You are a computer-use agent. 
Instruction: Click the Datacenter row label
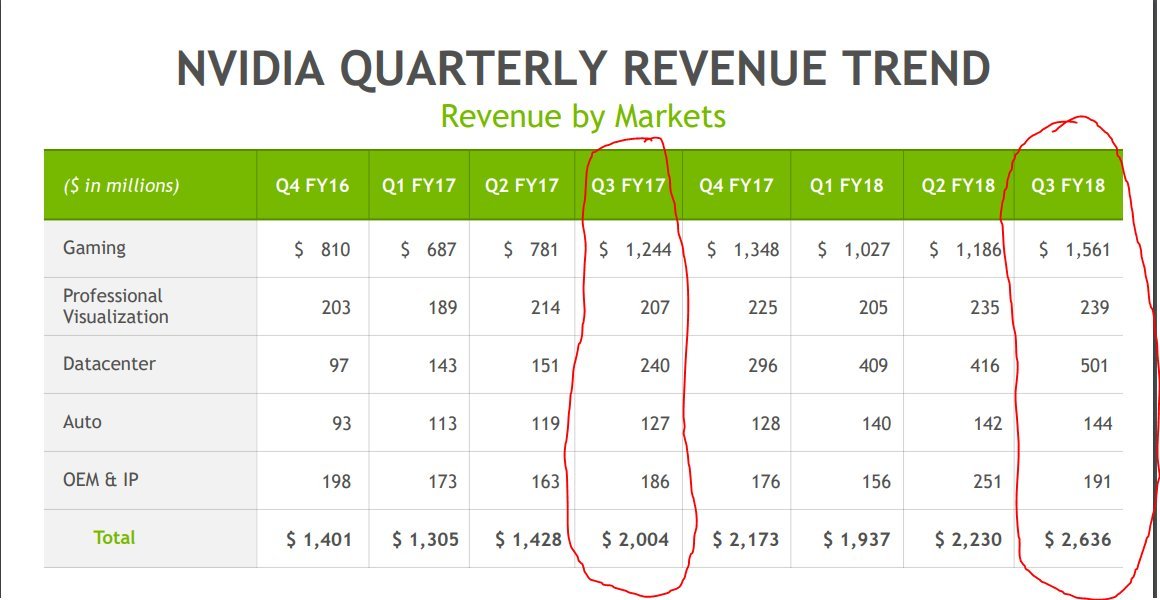pos(109,364)
